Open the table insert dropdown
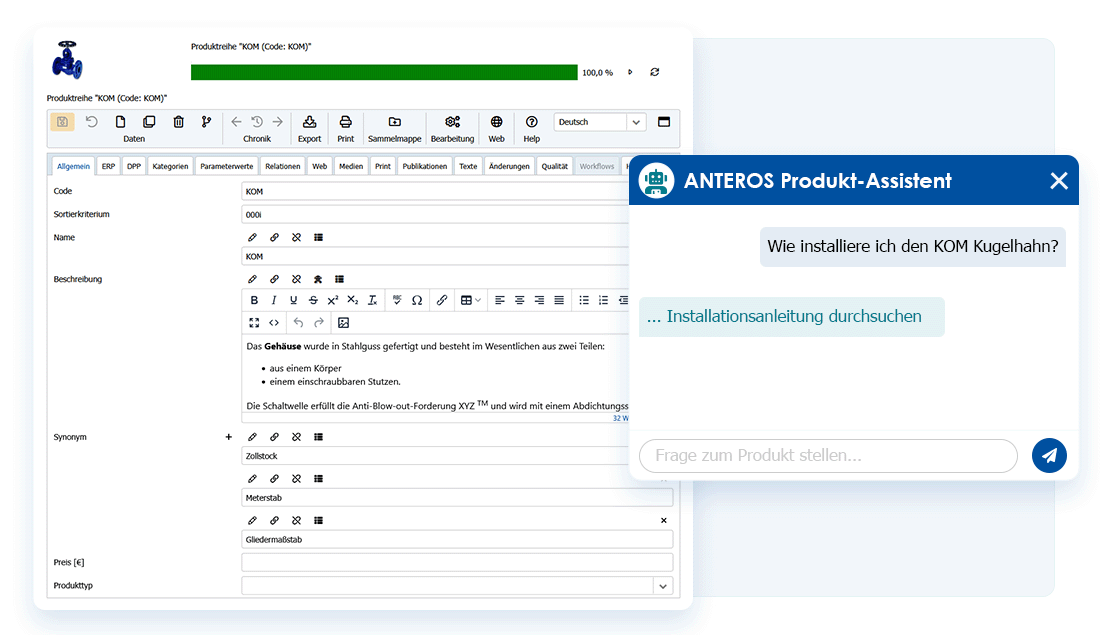The width and height of the screenshot is (1100, 635). pyautogui.click(x=470, y=300)
